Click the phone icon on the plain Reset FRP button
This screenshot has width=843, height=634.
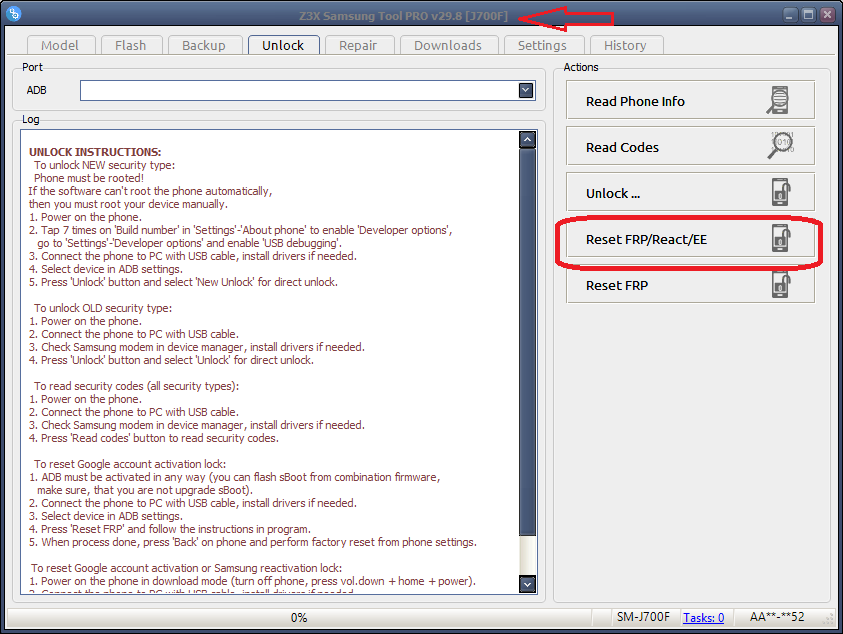pyautogui.click(x=781, y=284)
